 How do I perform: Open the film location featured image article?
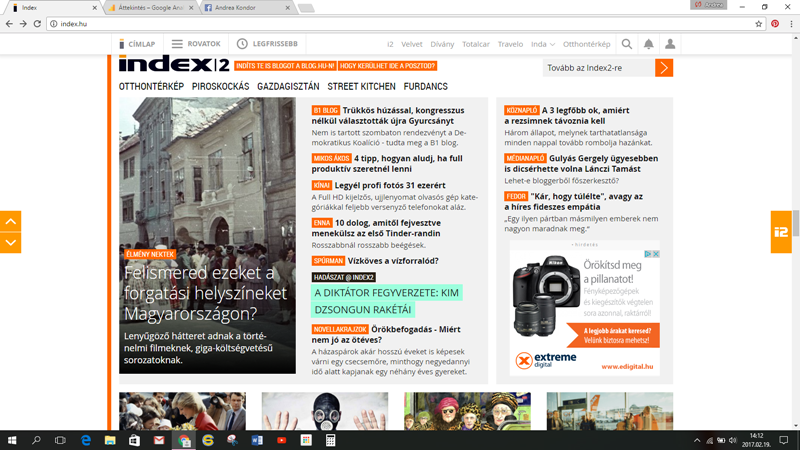click(207, 235)
